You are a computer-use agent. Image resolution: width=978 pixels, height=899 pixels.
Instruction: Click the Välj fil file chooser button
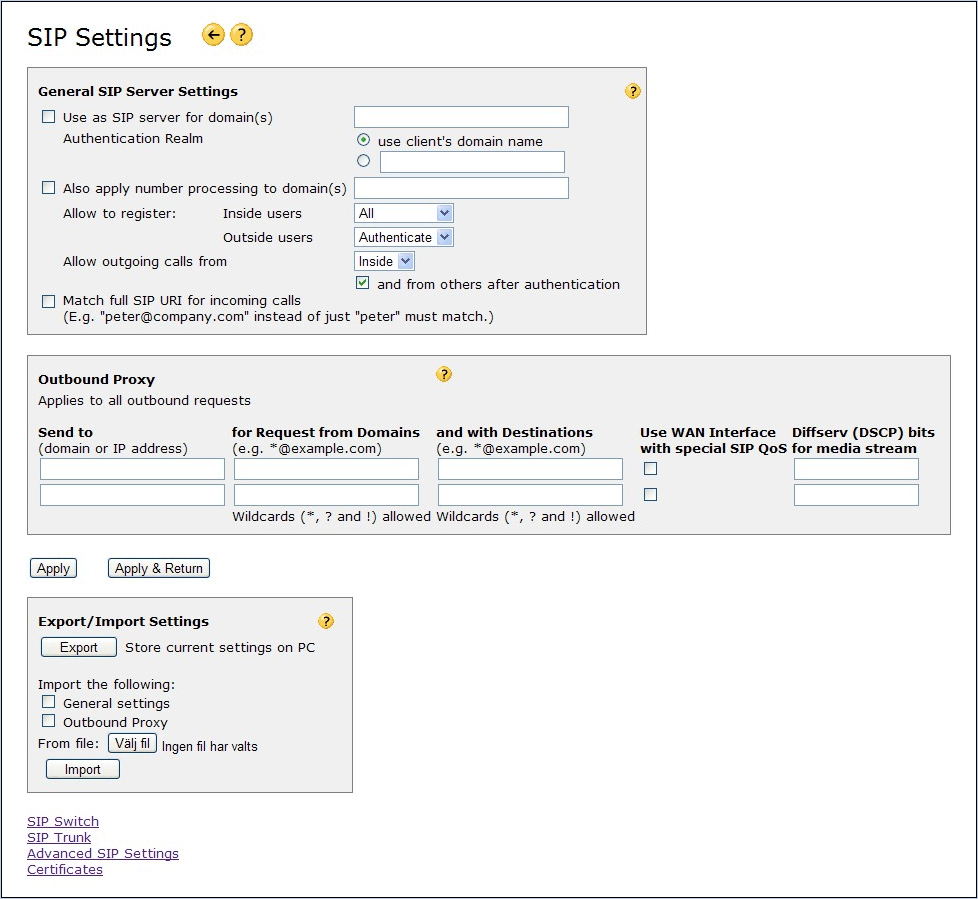pos(132,743)
